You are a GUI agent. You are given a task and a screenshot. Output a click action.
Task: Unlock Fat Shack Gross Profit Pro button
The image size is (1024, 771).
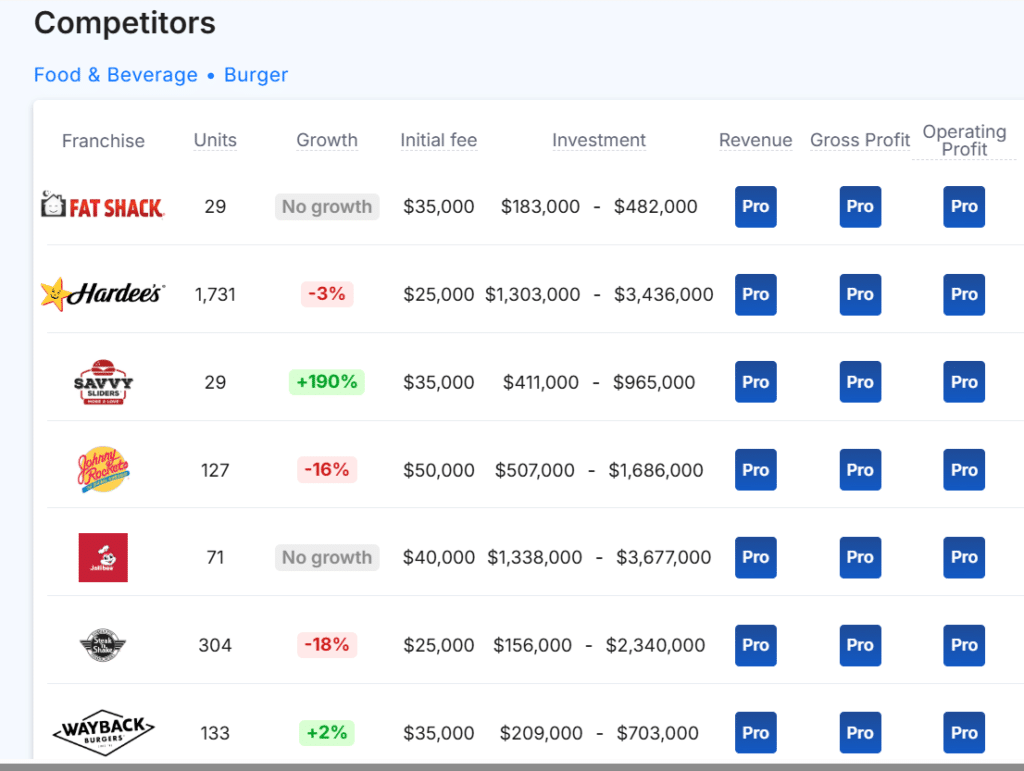click(x=860, y=206)
